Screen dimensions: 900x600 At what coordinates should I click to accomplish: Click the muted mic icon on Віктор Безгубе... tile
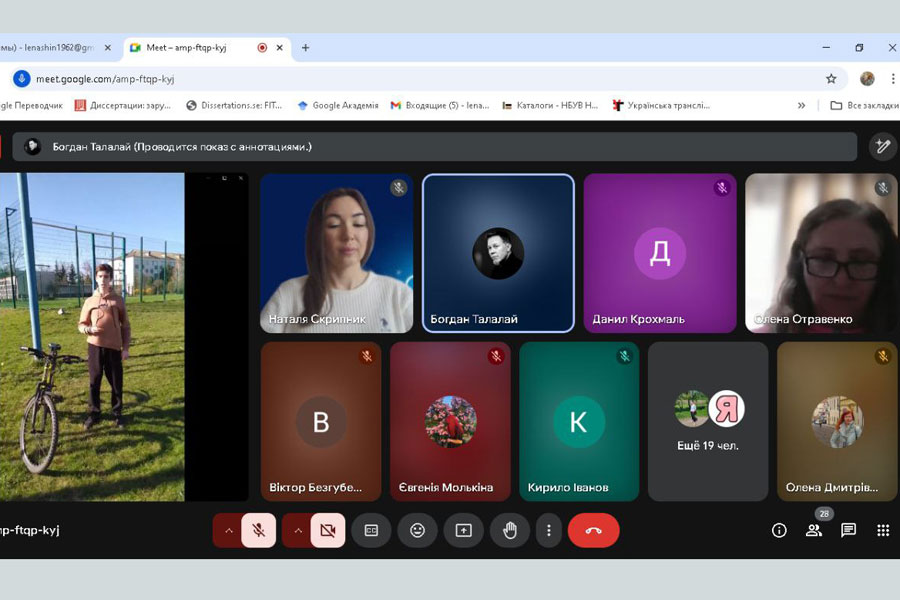tap(367, 357)
